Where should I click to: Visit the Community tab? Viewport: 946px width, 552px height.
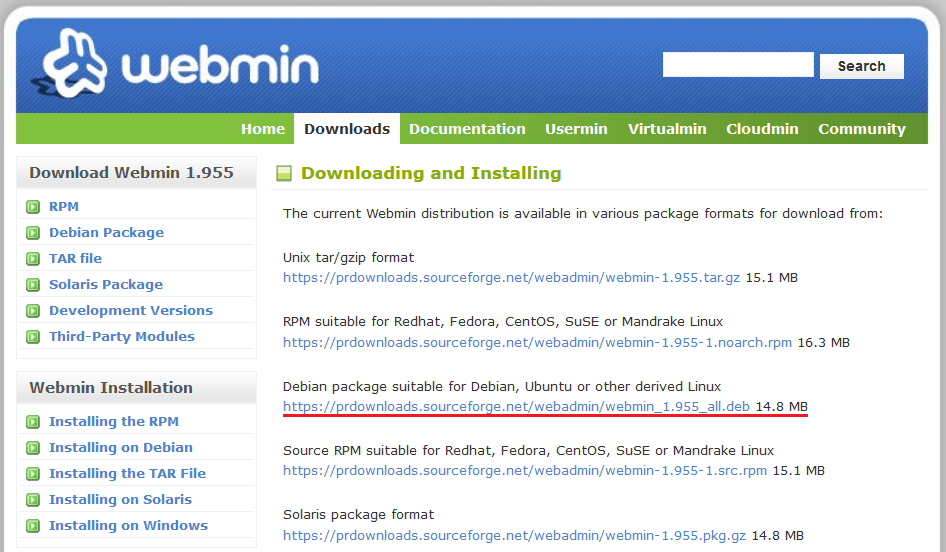coord(862,128)
